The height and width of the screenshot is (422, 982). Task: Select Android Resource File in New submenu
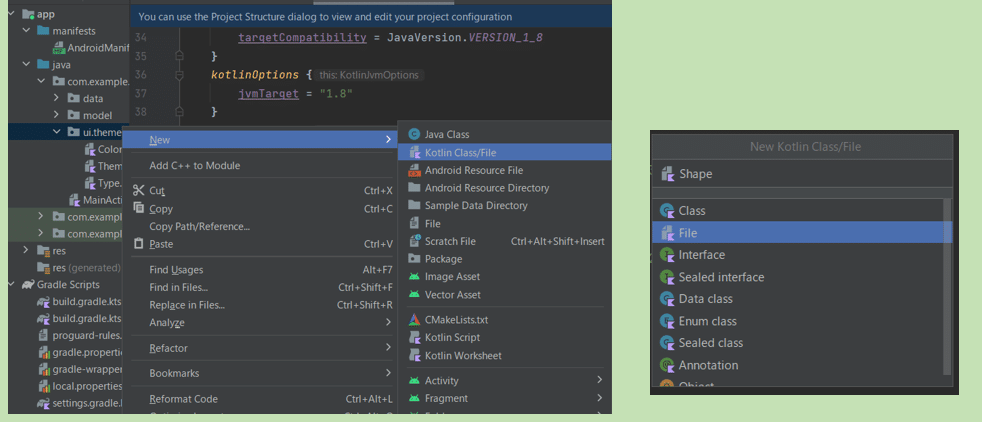click(473, 170)
